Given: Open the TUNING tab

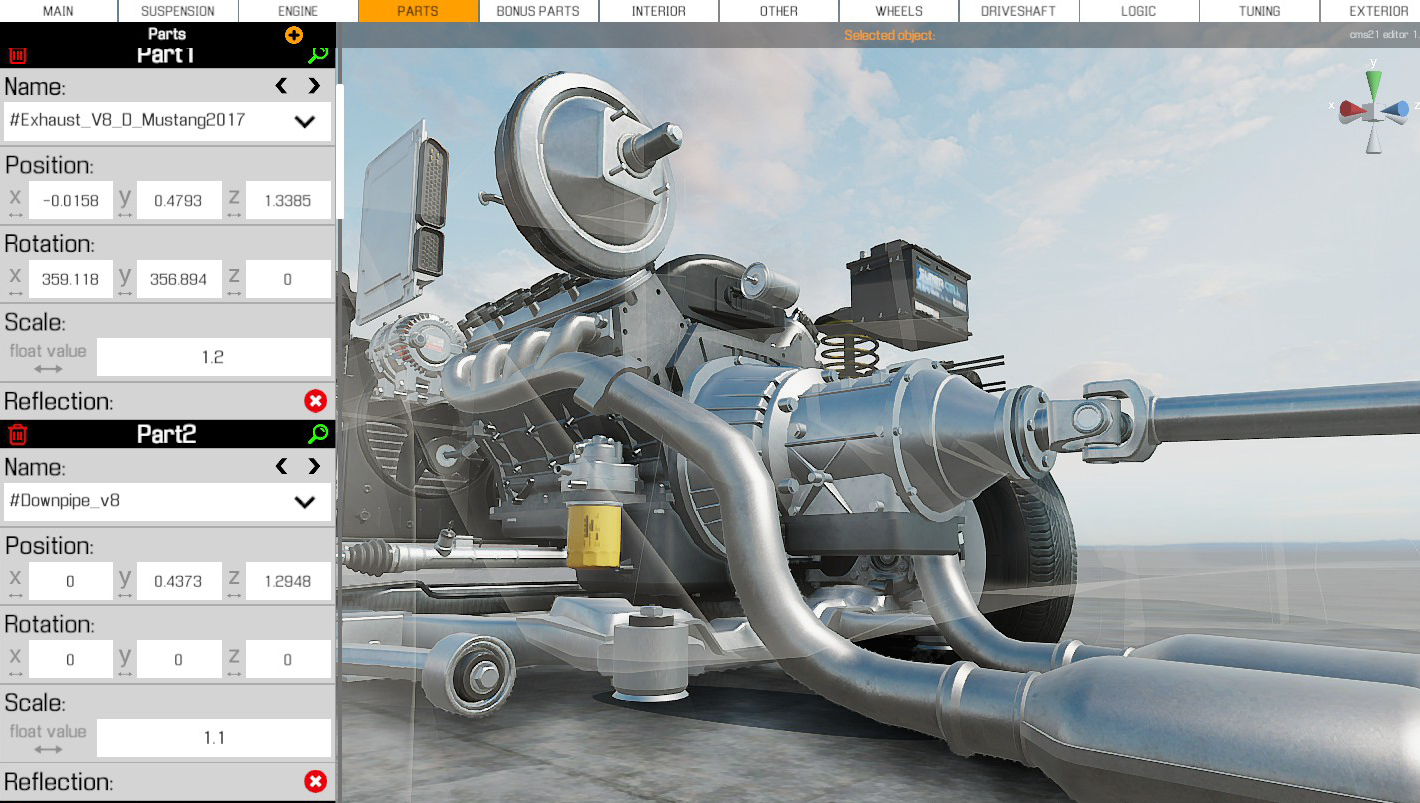Looking at the screenshot, I should (1259, 11).
